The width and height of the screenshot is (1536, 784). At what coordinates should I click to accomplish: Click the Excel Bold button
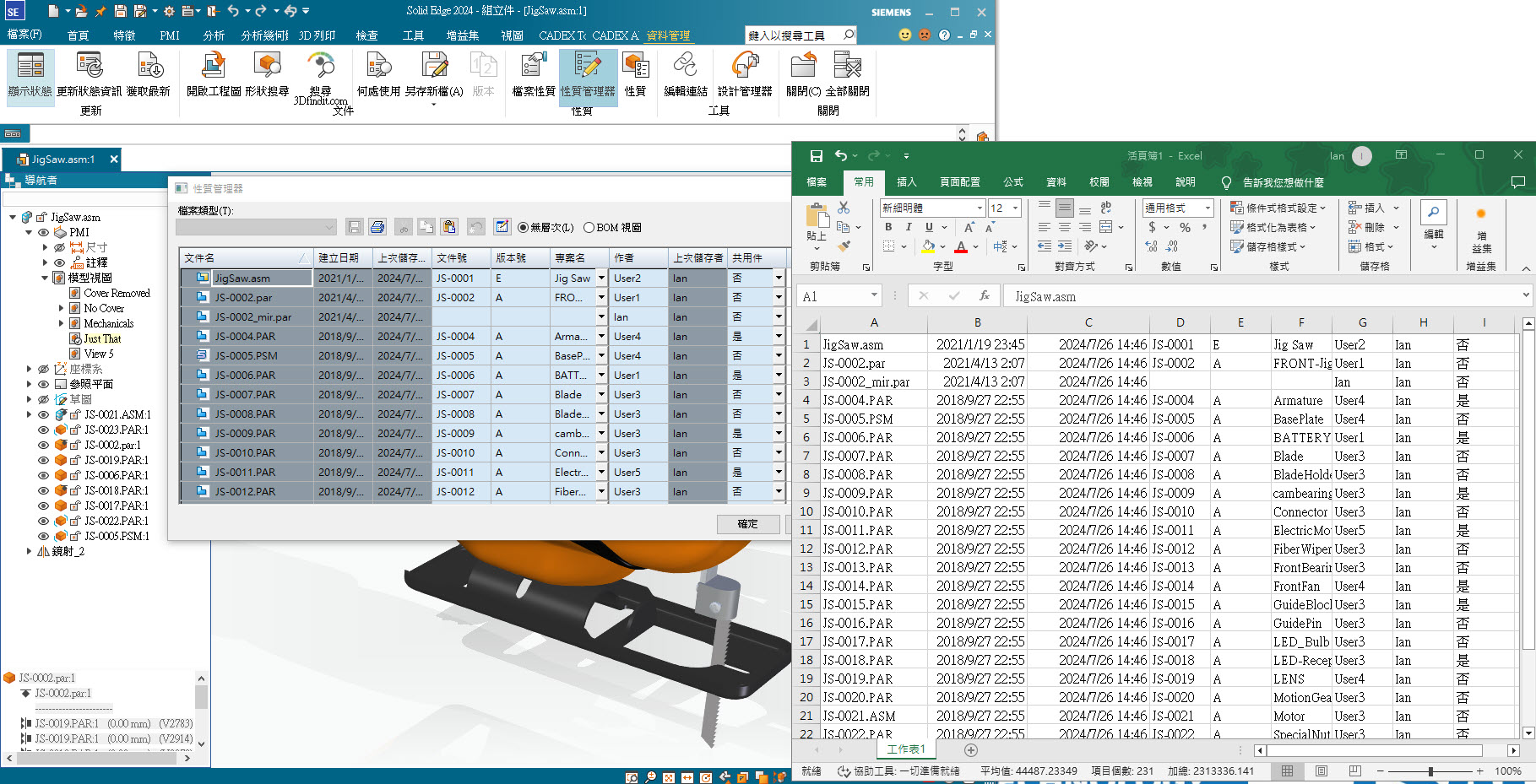click(x=888, y=227)
